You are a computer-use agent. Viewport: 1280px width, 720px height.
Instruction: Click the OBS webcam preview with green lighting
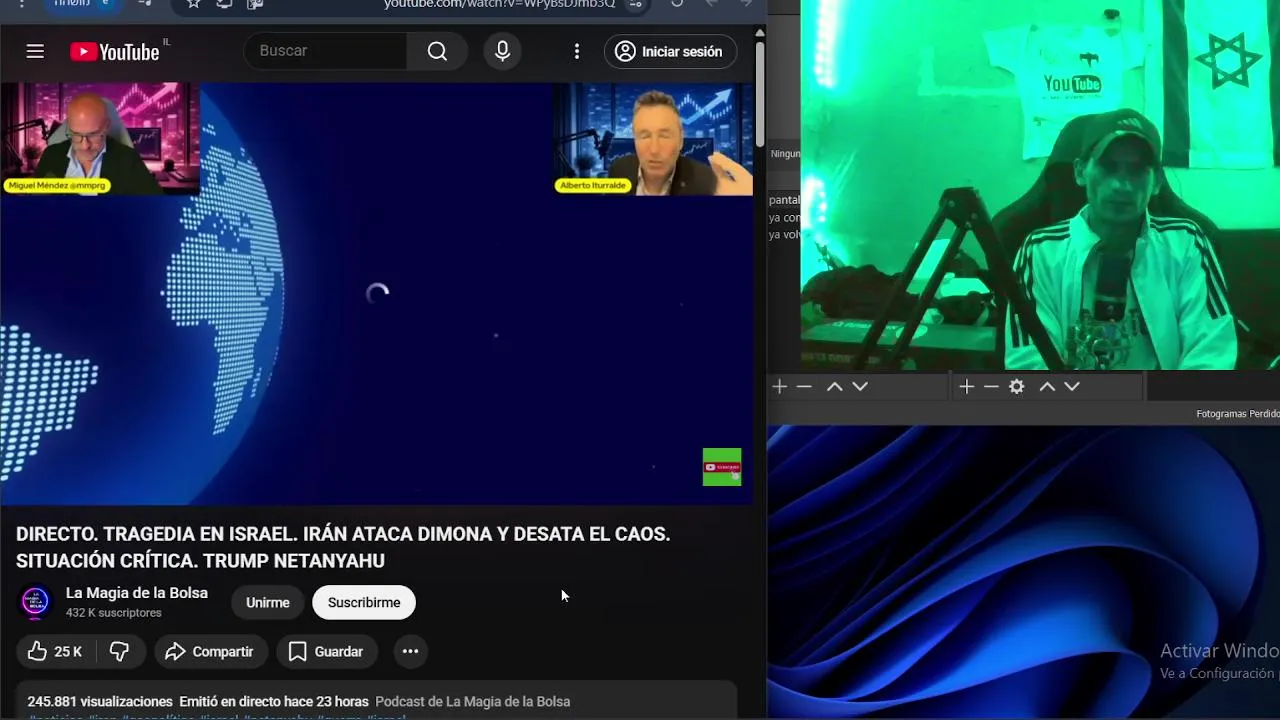[1040, 185]
